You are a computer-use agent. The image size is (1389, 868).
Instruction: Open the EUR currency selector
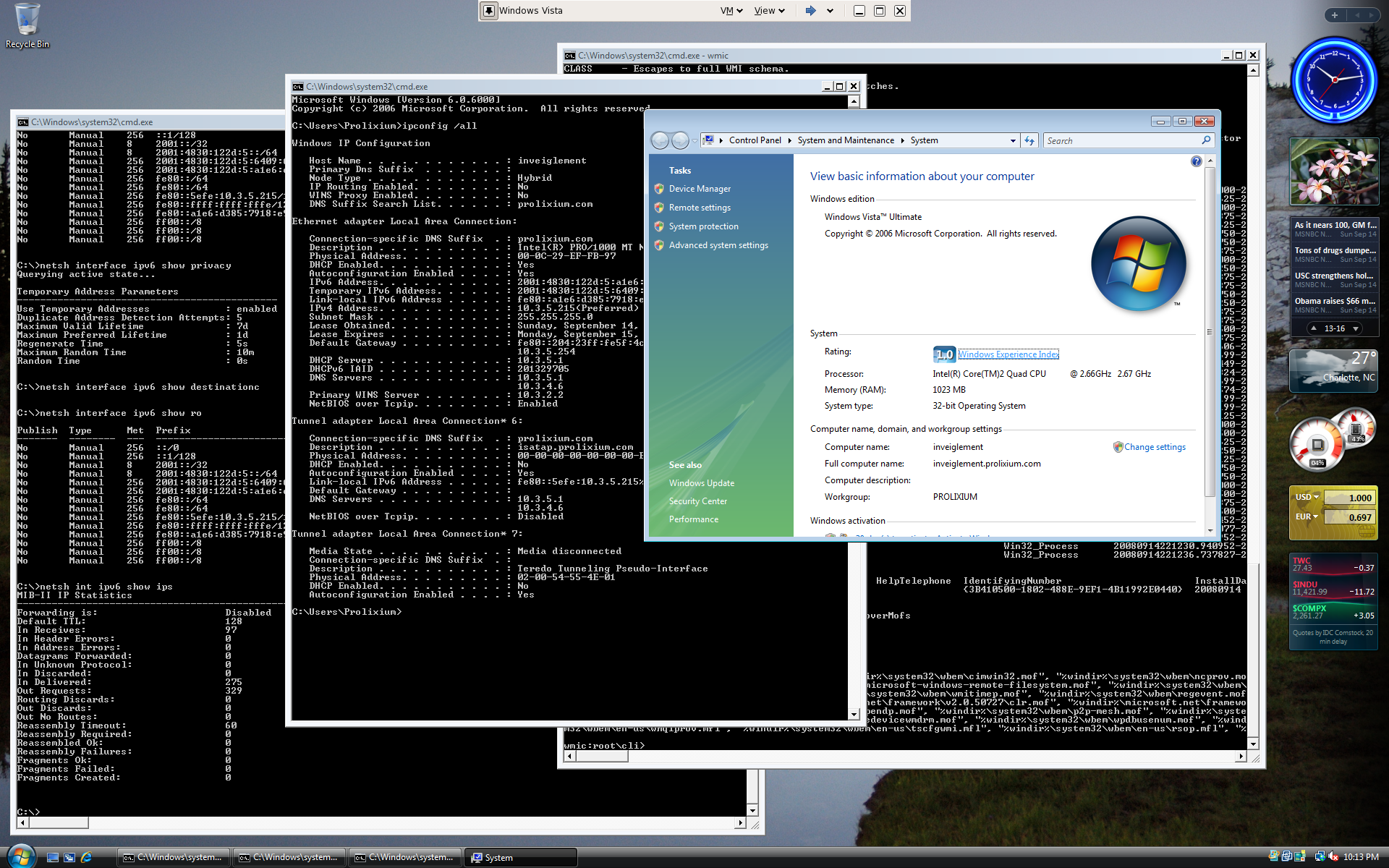[x=1307, y=517]
